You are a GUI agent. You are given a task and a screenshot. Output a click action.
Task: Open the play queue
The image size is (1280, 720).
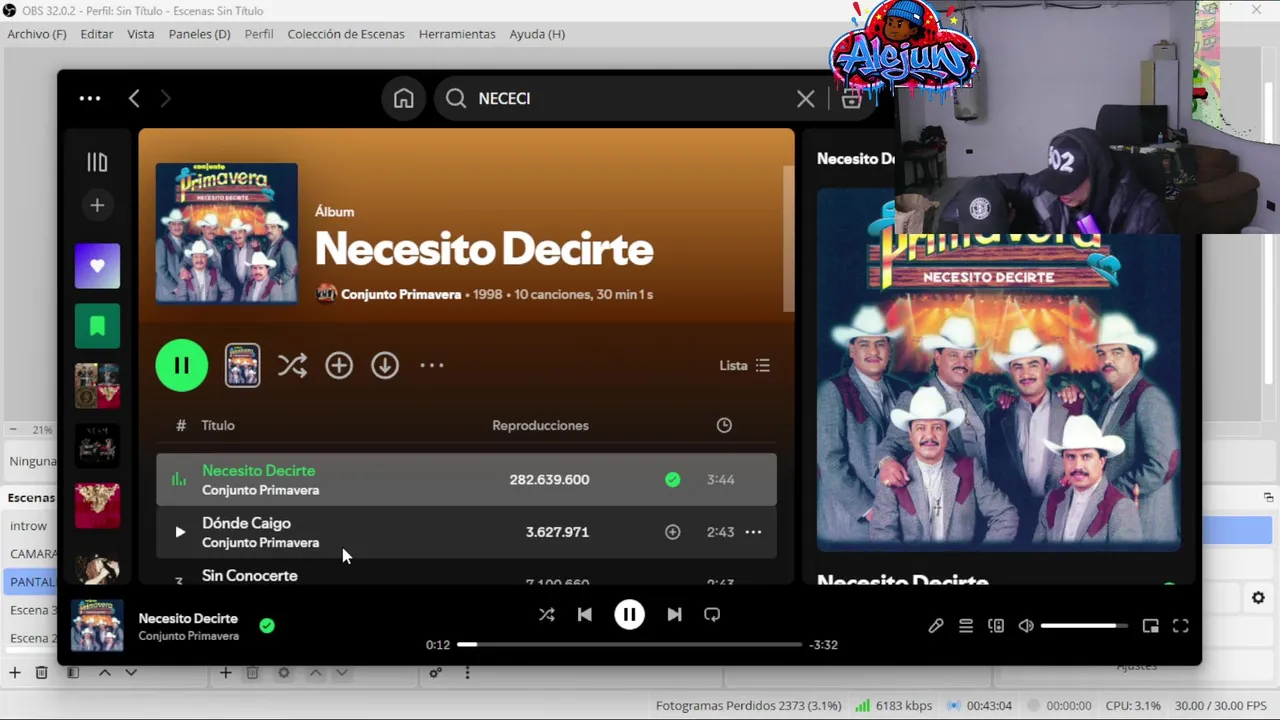click(x=966, y=626)
